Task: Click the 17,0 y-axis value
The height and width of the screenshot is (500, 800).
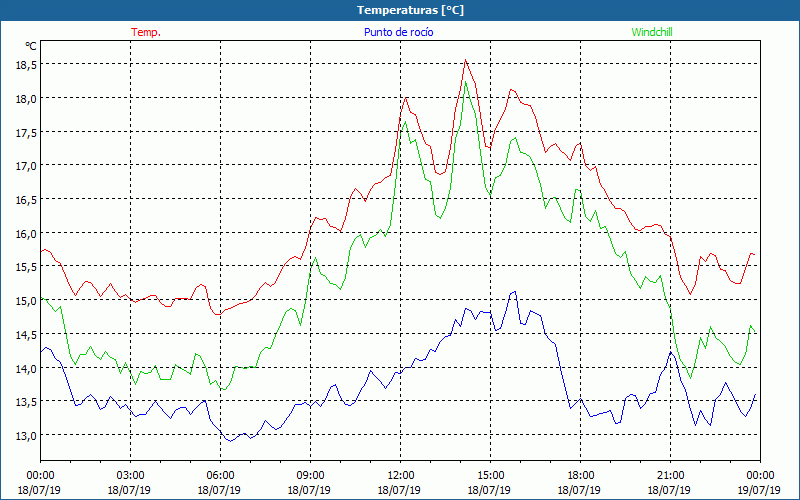Action: point(26,166)
